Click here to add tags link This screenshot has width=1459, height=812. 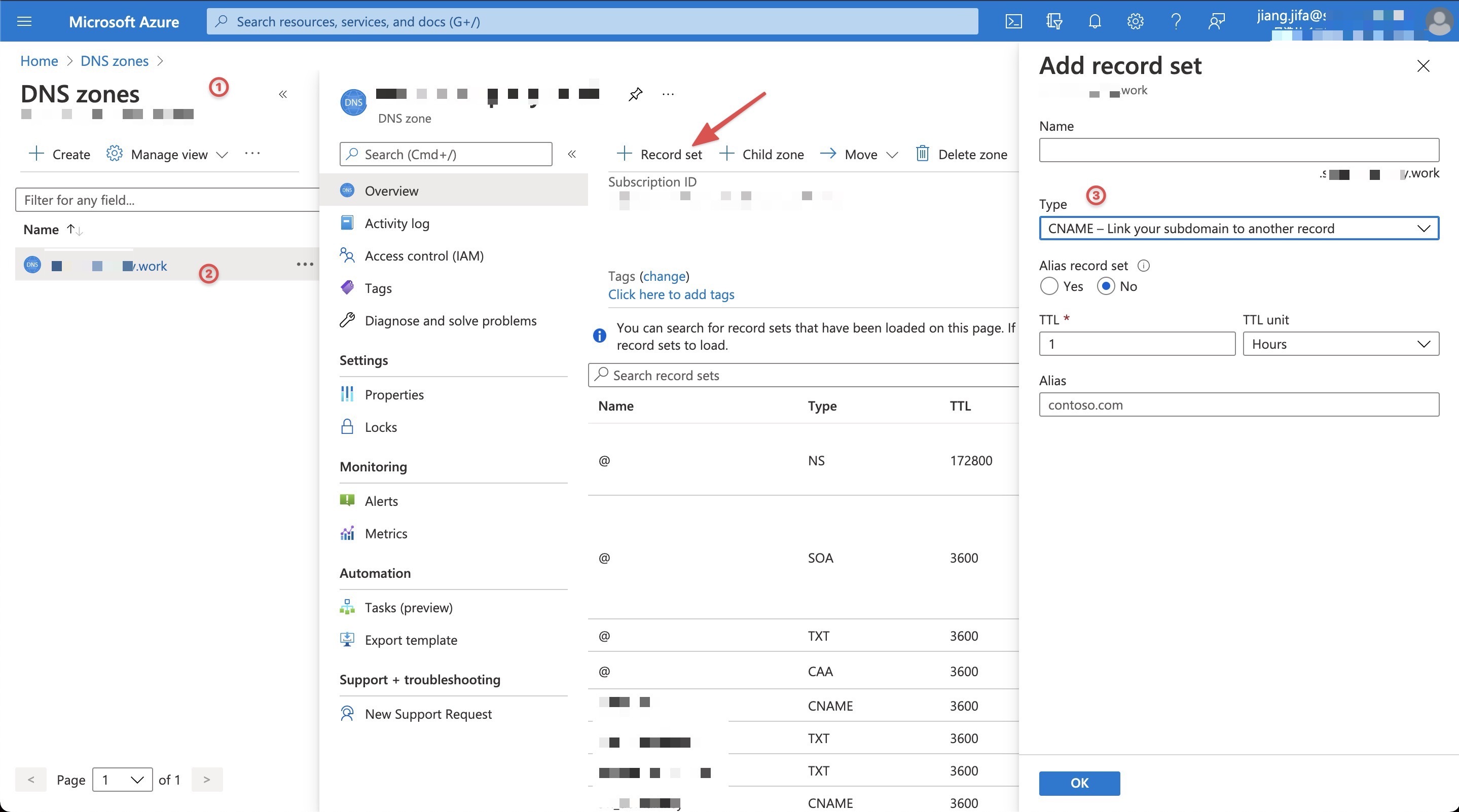tap(671, 294)
